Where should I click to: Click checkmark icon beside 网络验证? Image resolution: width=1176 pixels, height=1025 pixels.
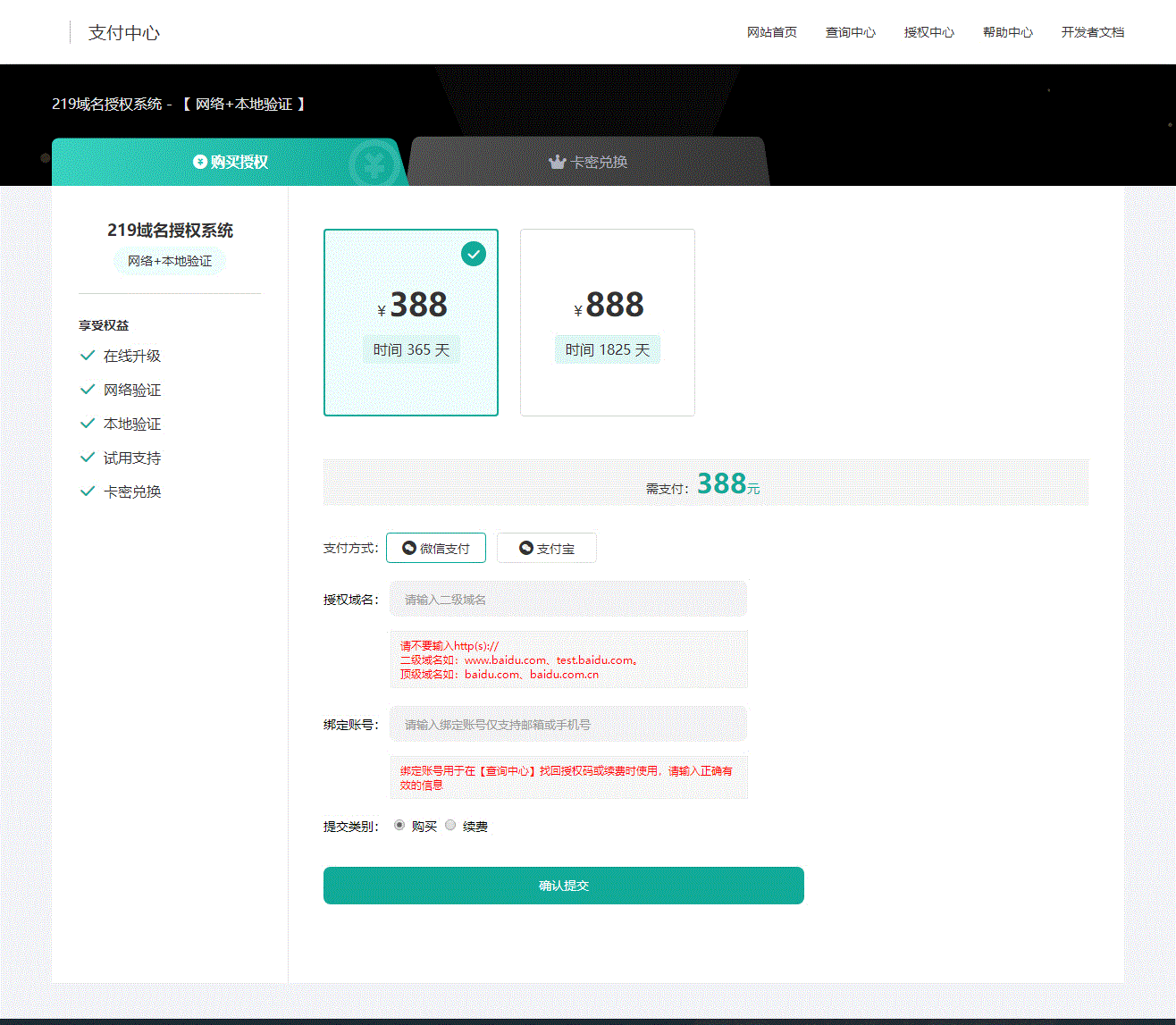pos(88,390)
